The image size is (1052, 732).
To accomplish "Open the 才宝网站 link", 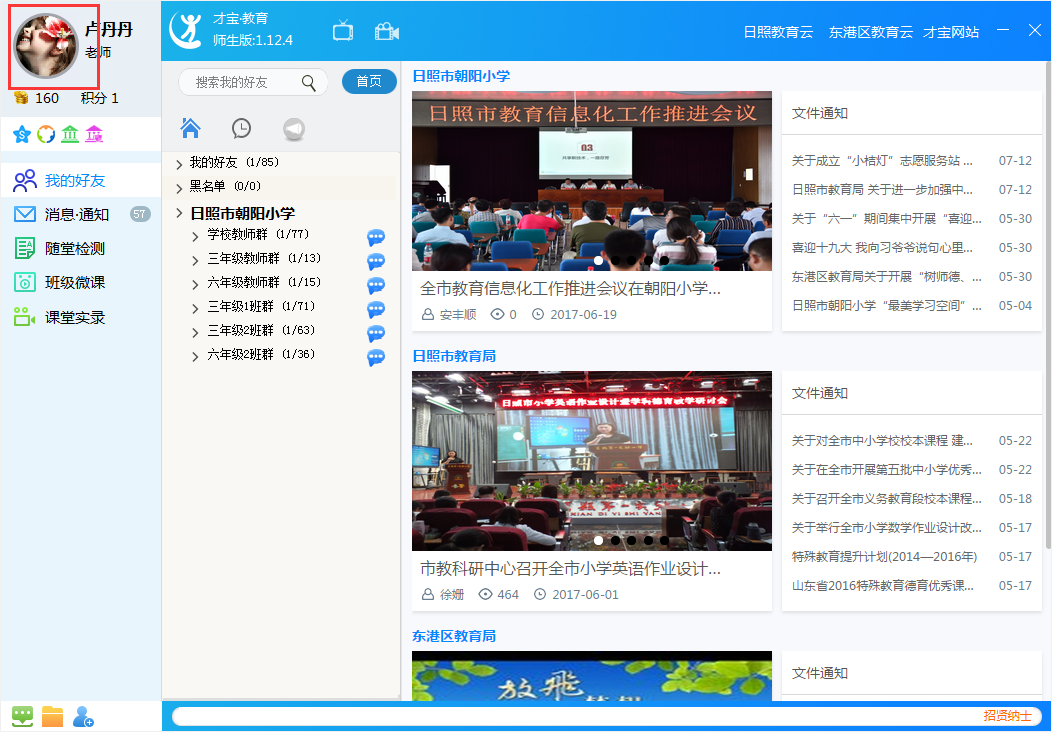I will (x=951, y=32).
